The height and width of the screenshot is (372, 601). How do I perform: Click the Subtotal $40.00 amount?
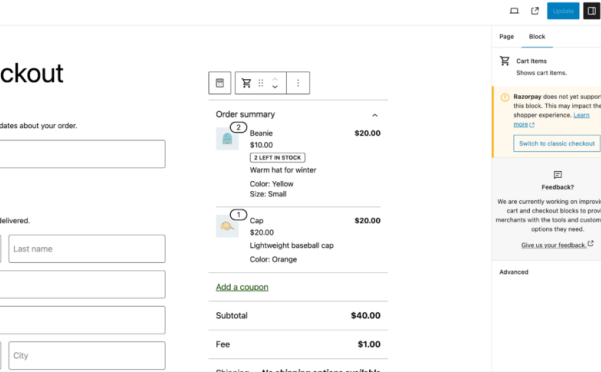(366, 315)
